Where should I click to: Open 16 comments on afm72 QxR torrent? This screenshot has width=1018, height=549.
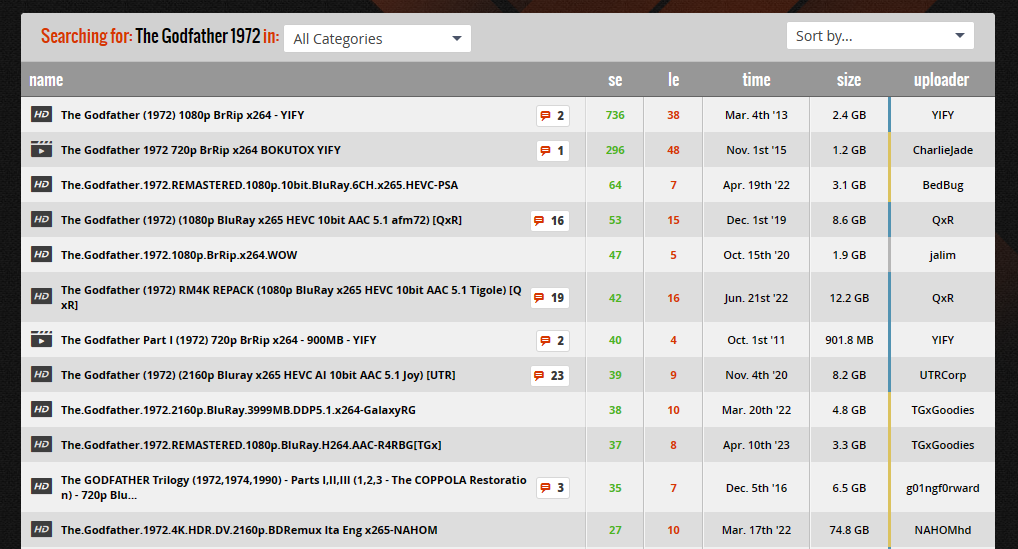pyautogui.click(x=549, y=221)
